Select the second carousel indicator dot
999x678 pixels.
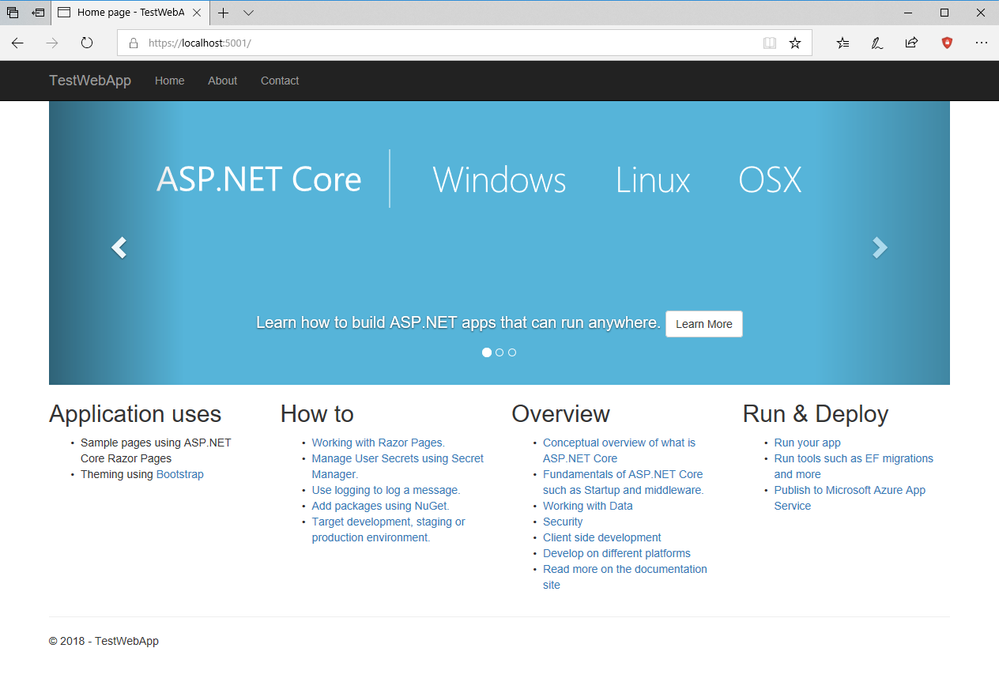click(x=500, y=352)
